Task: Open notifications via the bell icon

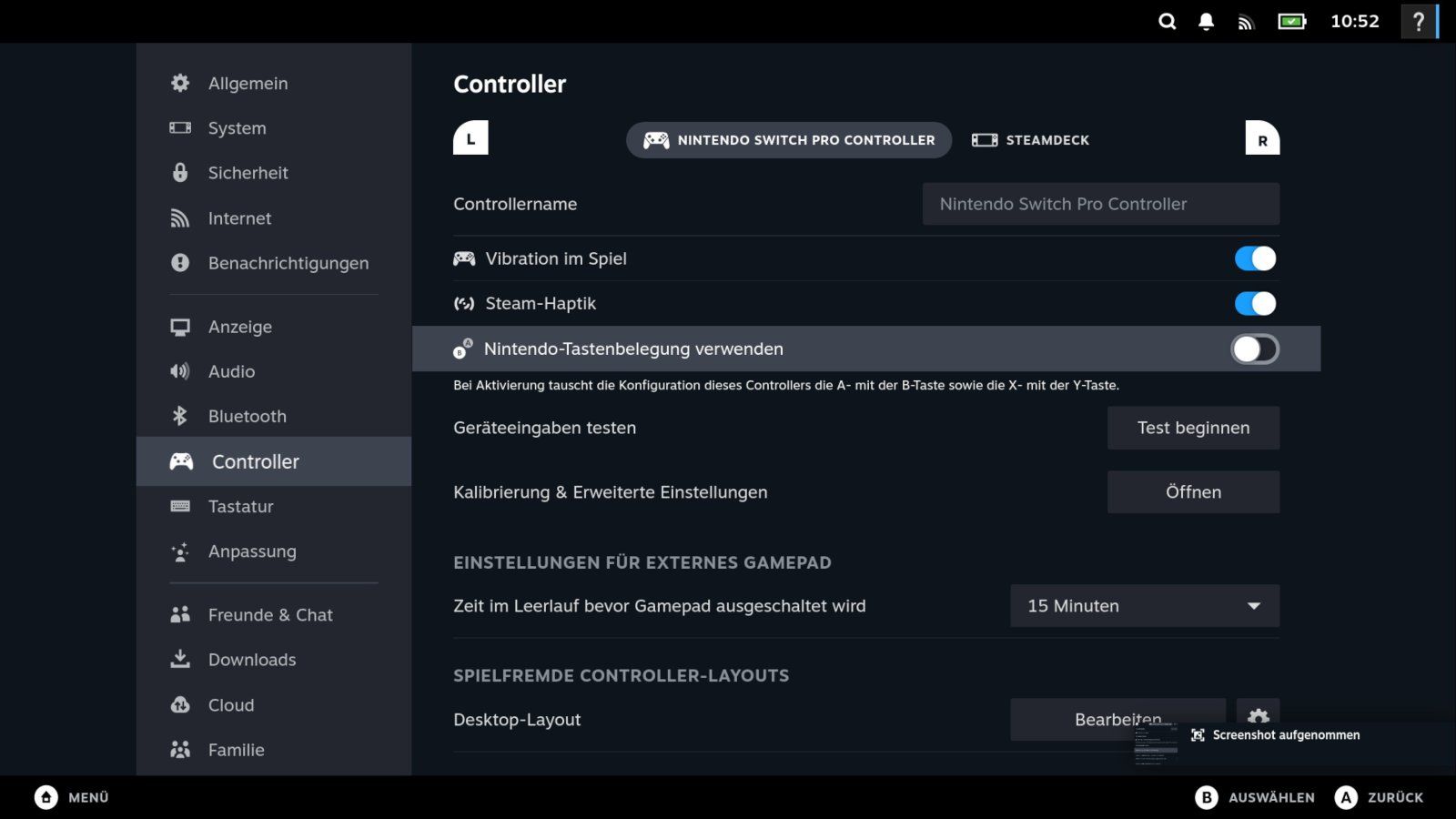Action: pyautogui.click(x=1206, y=22)
